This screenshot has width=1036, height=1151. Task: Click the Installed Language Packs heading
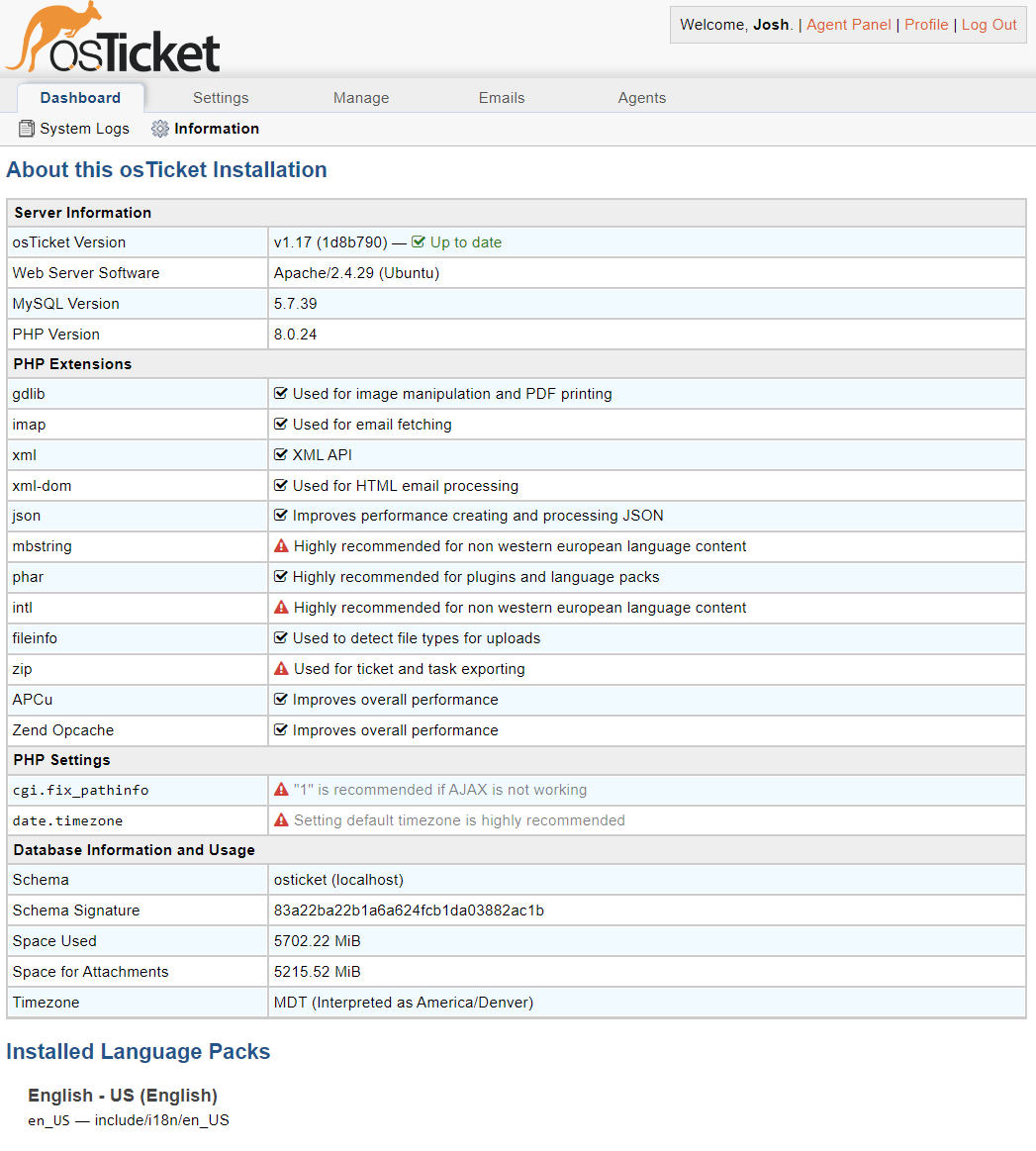(x=138, y=1051)
